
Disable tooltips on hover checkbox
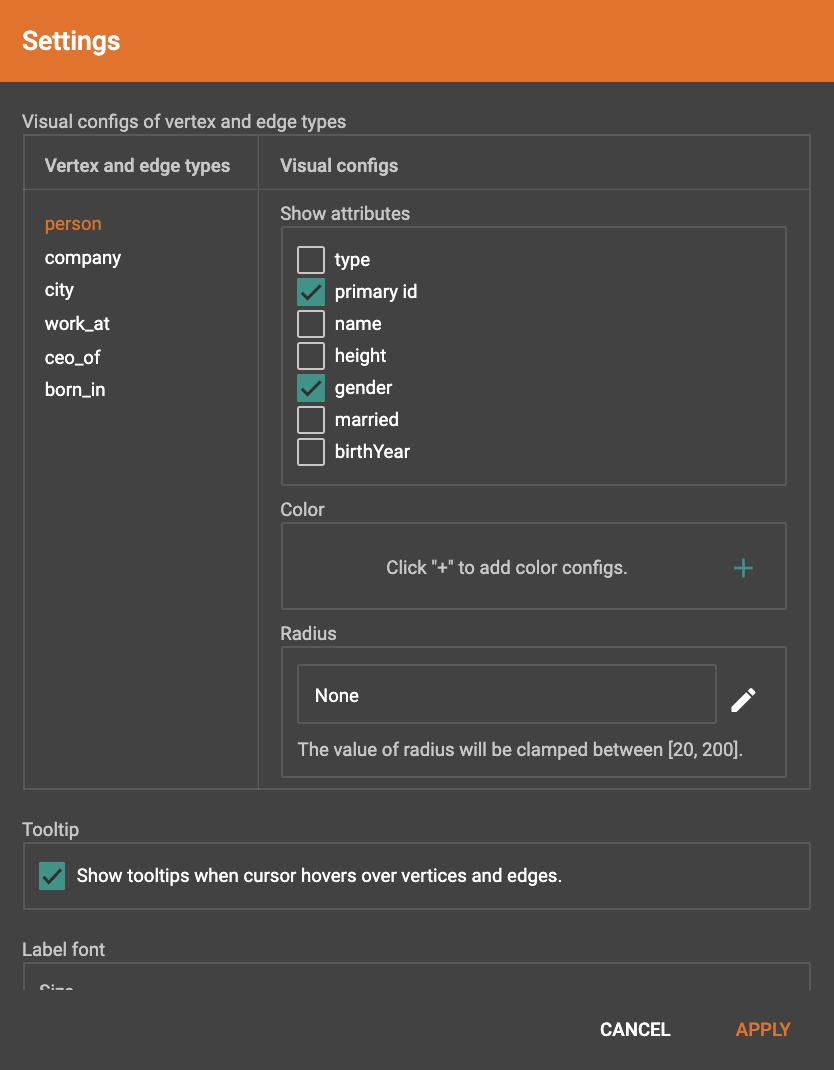[x=52, y=876]
